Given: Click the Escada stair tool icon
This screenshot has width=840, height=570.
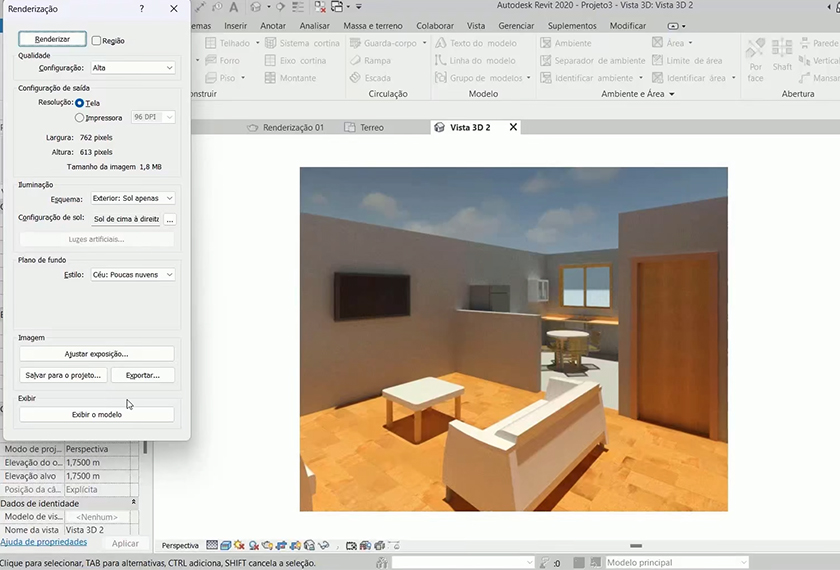Looking at the screenshot, I should [356, 78].
